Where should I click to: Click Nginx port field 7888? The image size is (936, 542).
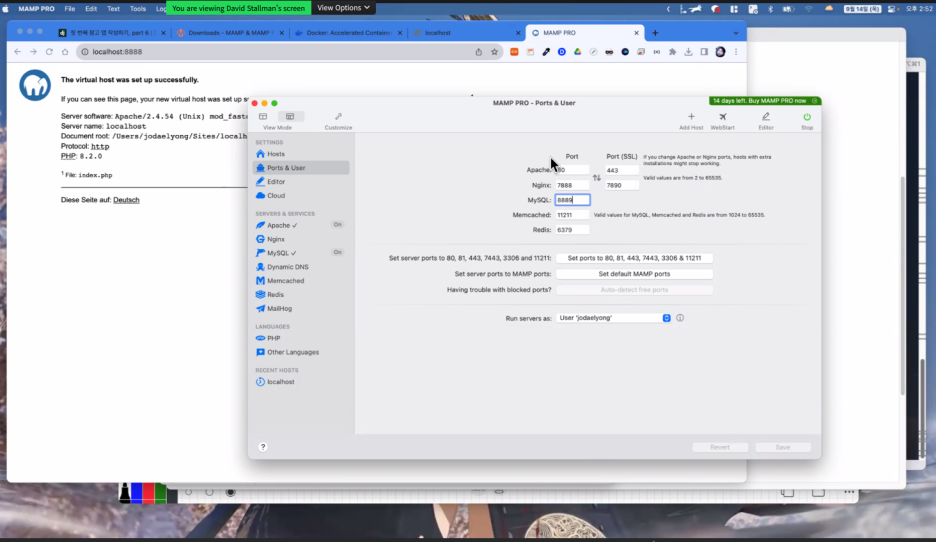pos(572,185)
